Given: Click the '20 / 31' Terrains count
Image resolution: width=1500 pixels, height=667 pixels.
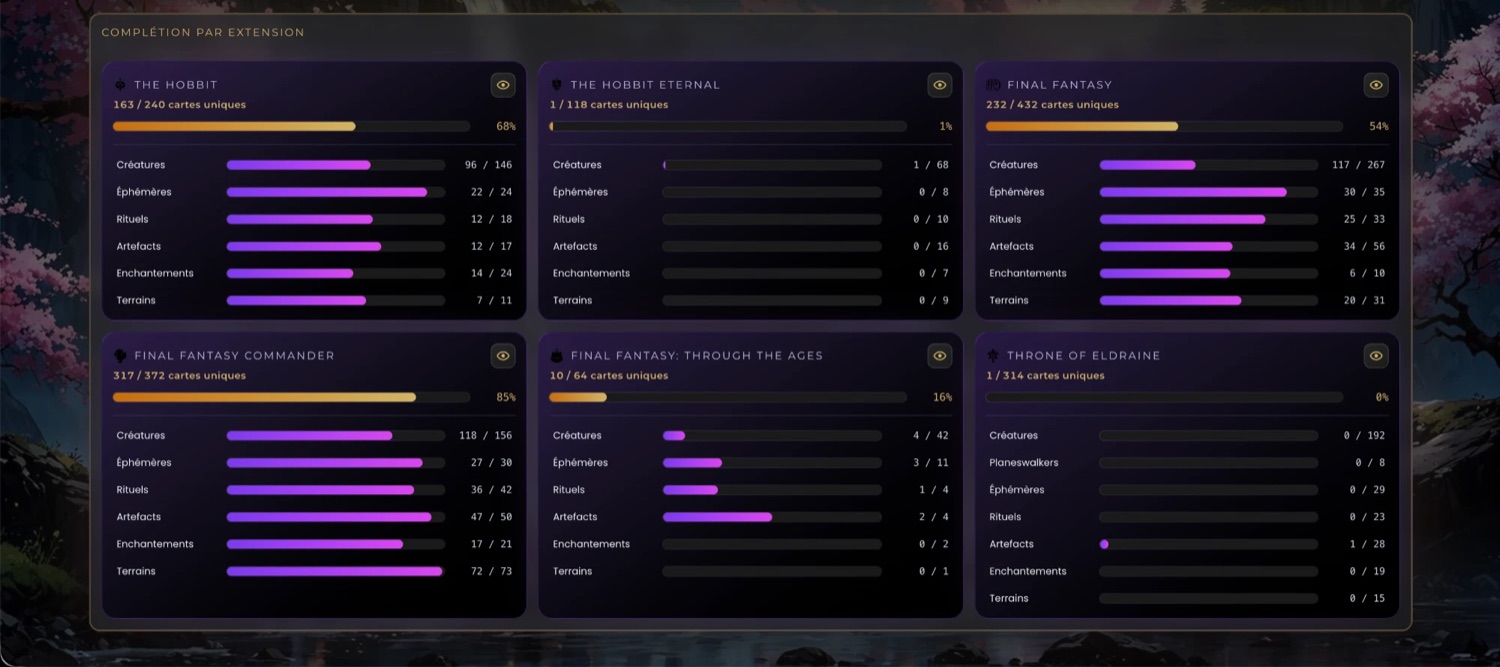Looking at the screenshot, I should click(x=1365, y=300).
